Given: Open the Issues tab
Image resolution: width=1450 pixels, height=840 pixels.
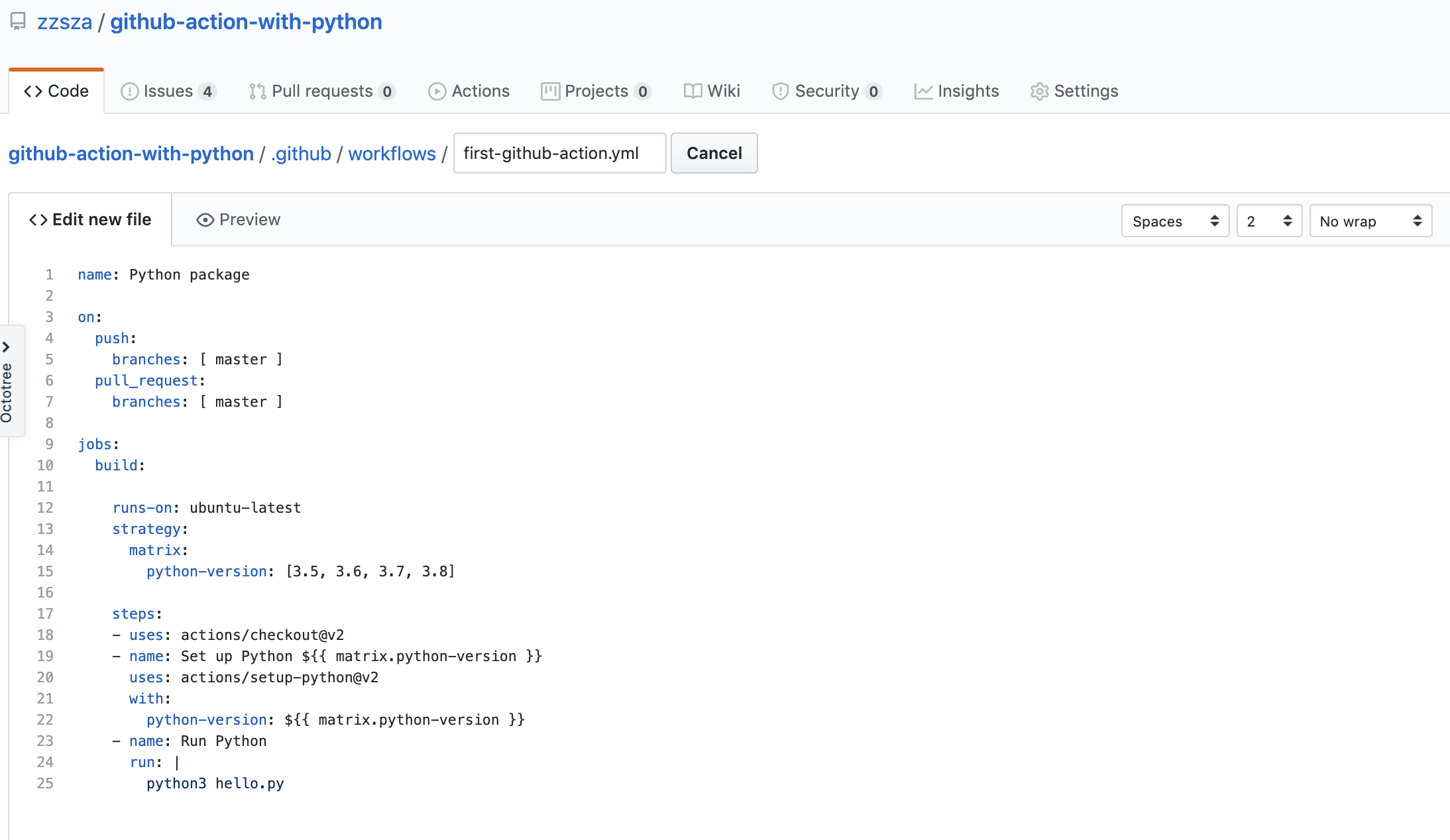Looking at the screenshot, I should [168, 91].
